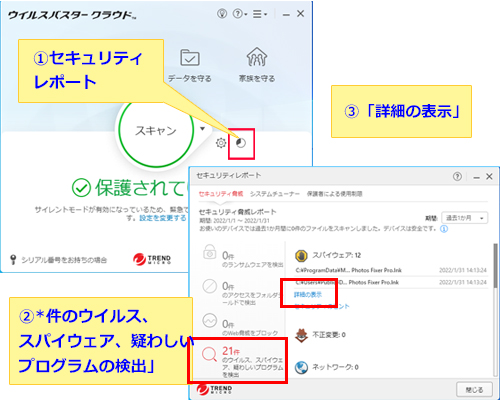The image size is (500, 400).
Task: Click the ネットワーク globe icon
Action: [301, 368]
